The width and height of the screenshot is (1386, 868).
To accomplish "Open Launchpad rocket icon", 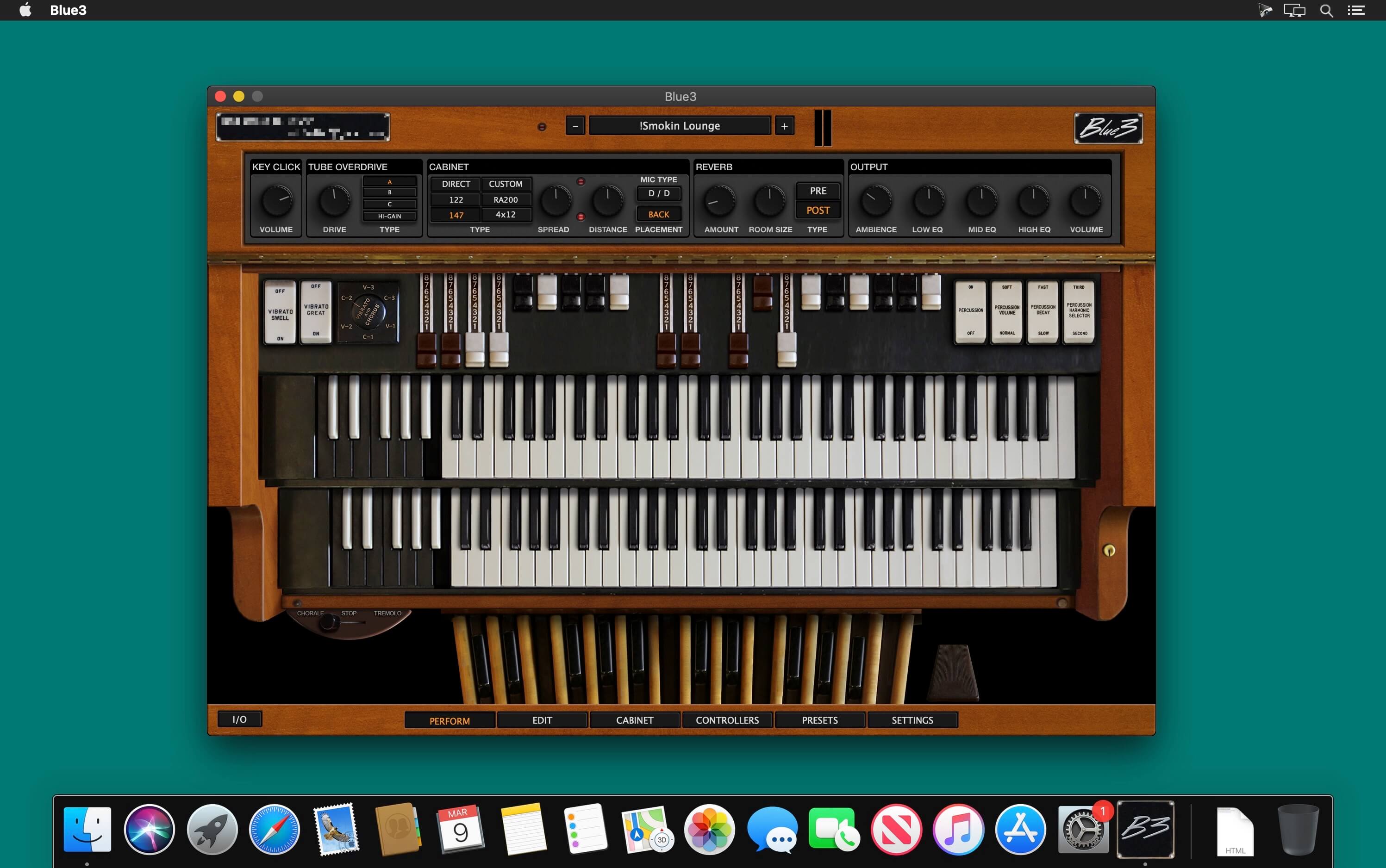I will (x=212, y=829).
